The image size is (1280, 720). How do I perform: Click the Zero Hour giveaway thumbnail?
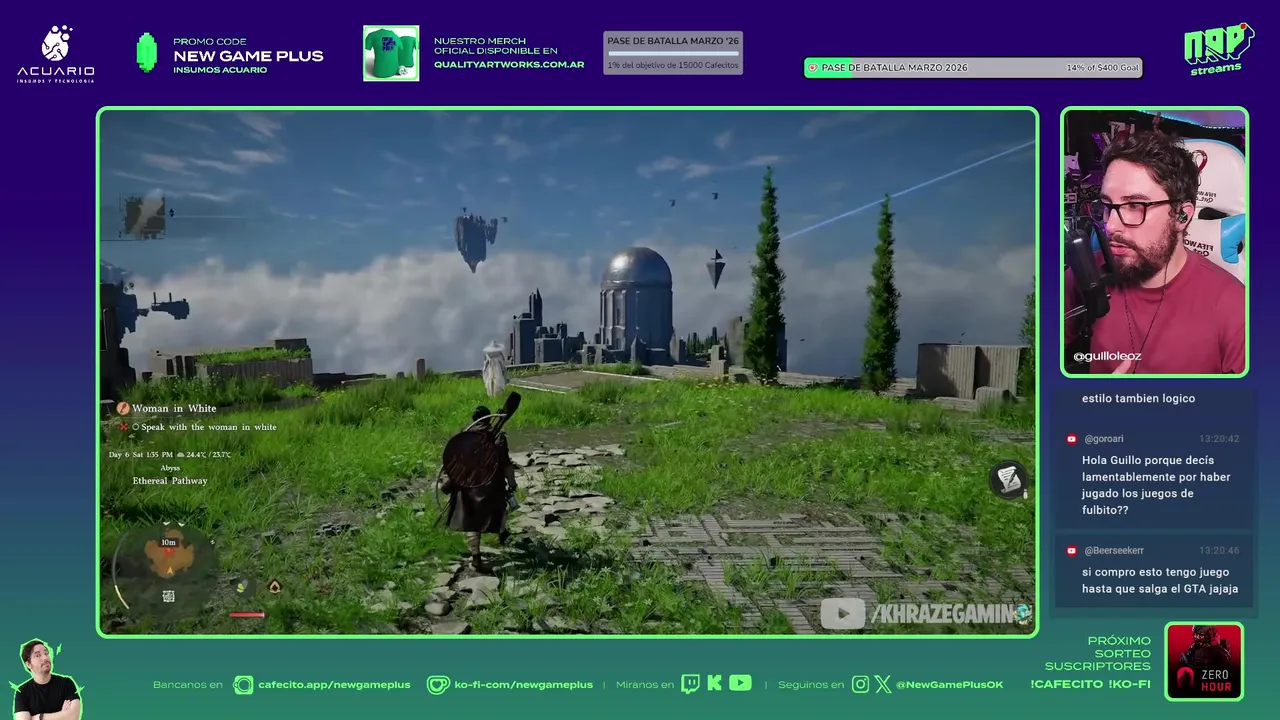1204,661
